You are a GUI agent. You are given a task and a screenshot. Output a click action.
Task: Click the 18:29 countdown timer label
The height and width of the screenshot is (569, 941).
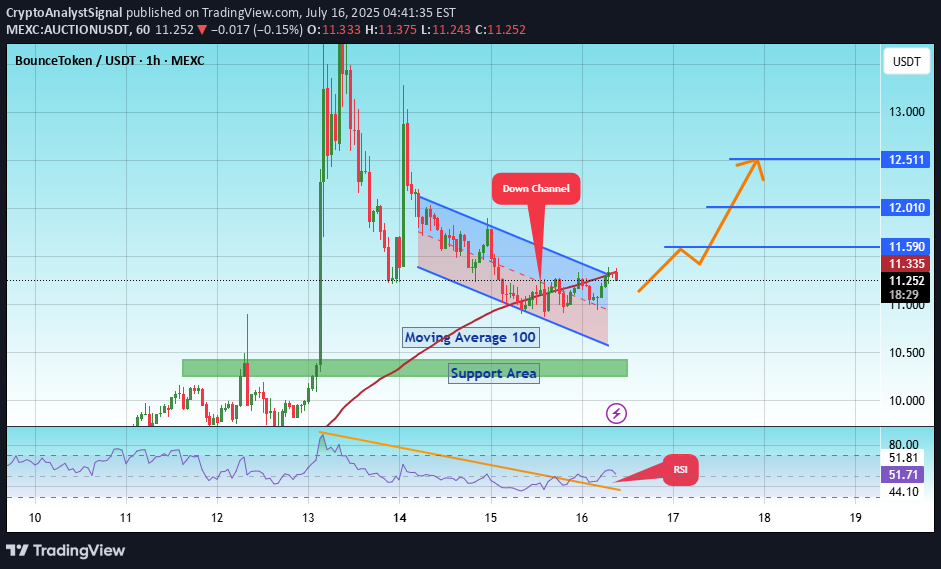[903, 295]
